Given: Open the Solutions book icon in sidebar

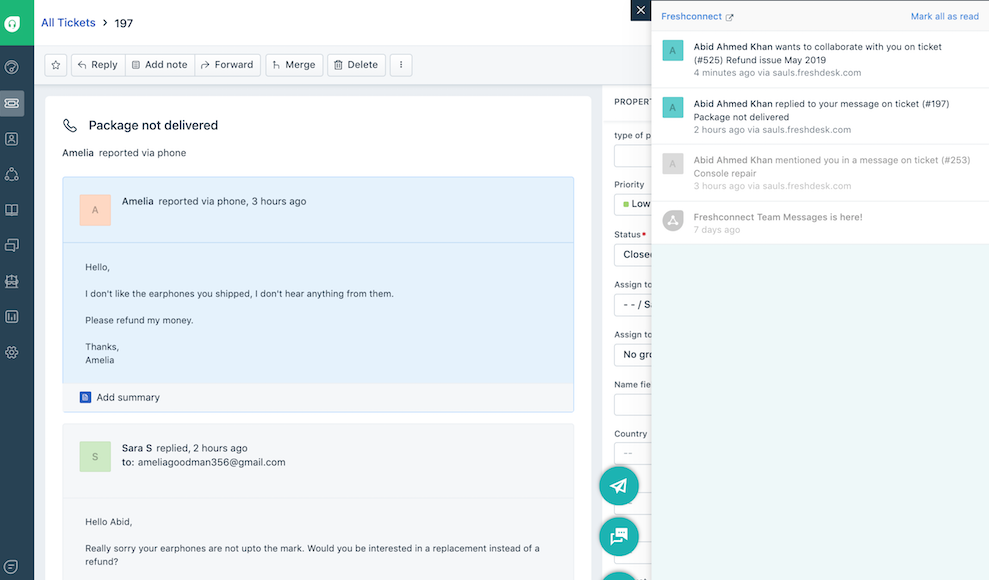Looking at the screenshot, I should click(12, 210).
